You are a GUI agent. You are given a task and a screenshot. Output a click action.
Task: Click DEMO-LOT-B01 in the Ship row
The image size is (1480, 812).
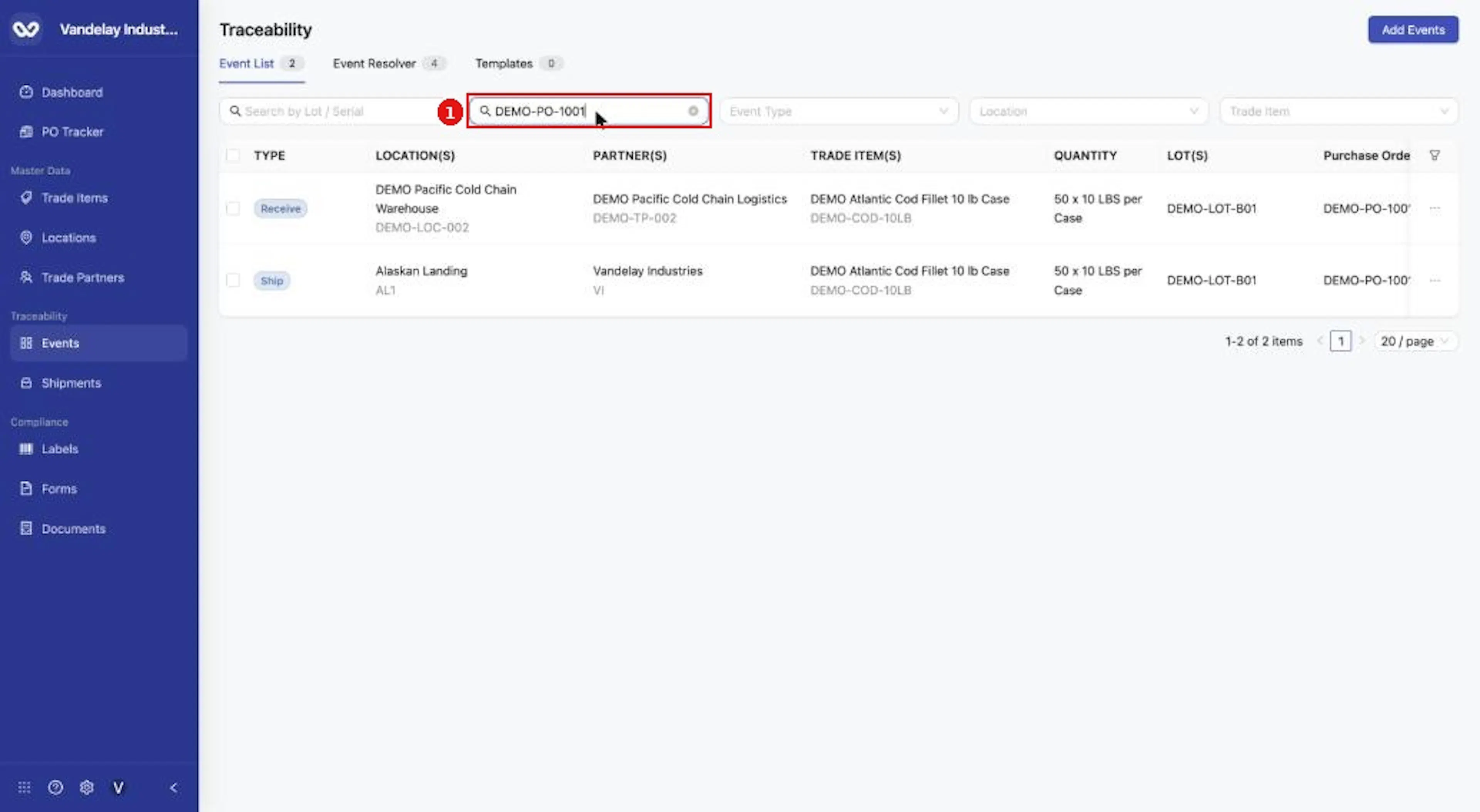[x=1211, y=281]
